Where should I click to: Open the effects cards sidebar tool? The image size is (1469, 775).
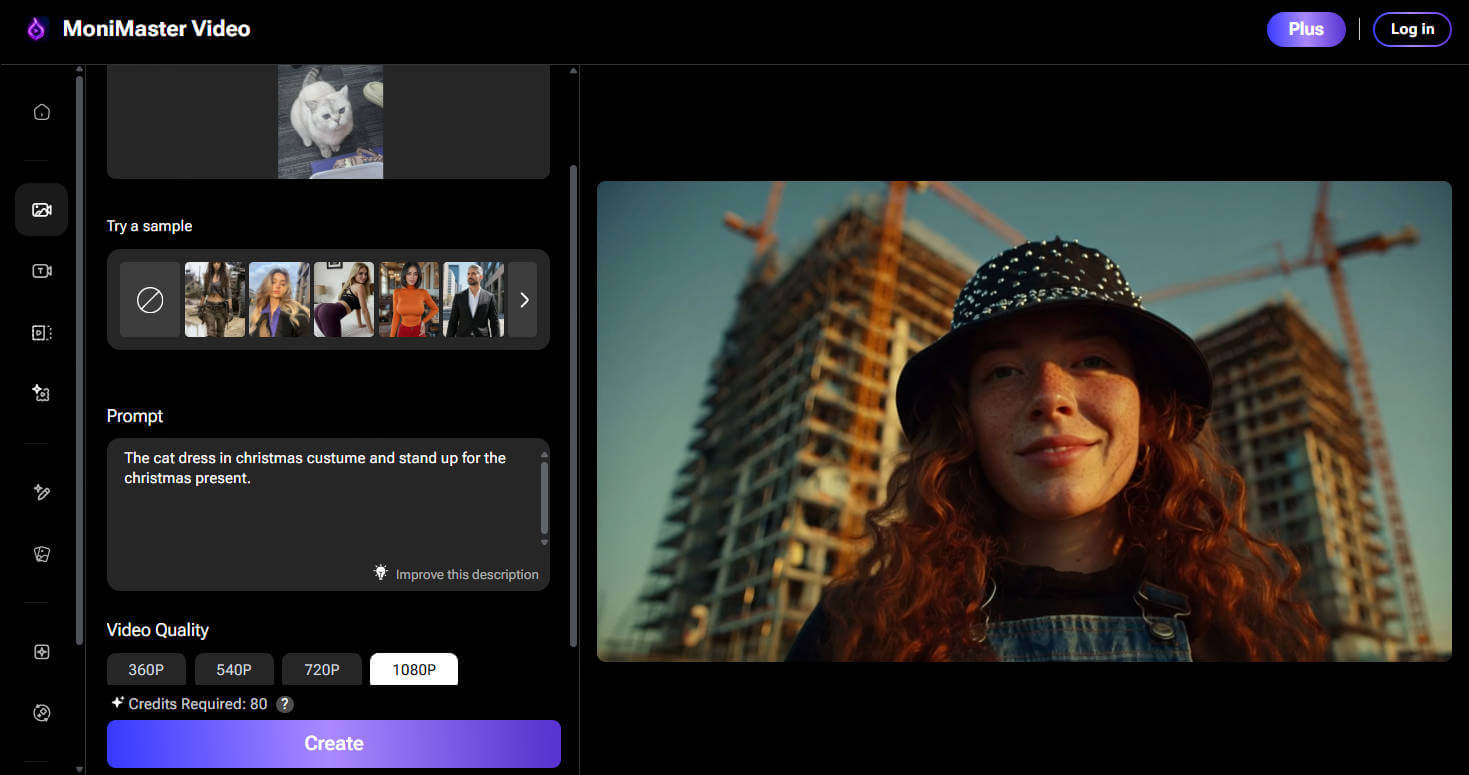pyautogui.click(x=41, y=553)
